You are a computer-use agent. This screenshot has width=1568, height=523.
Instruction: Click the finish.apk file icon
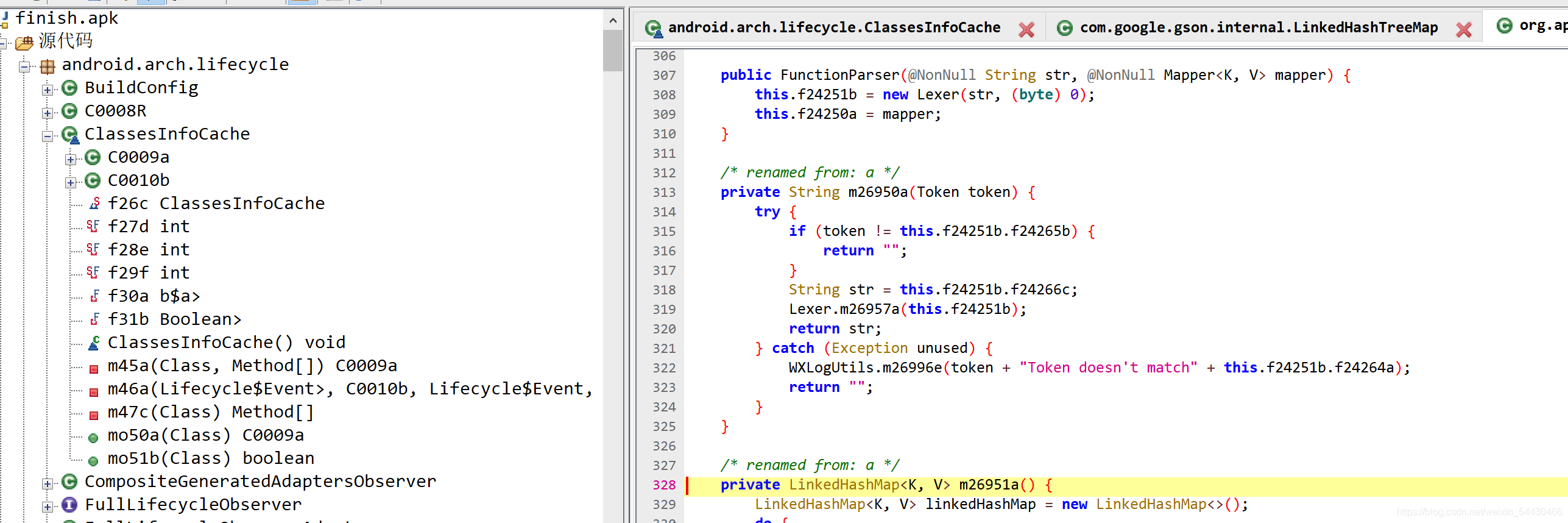4,19
